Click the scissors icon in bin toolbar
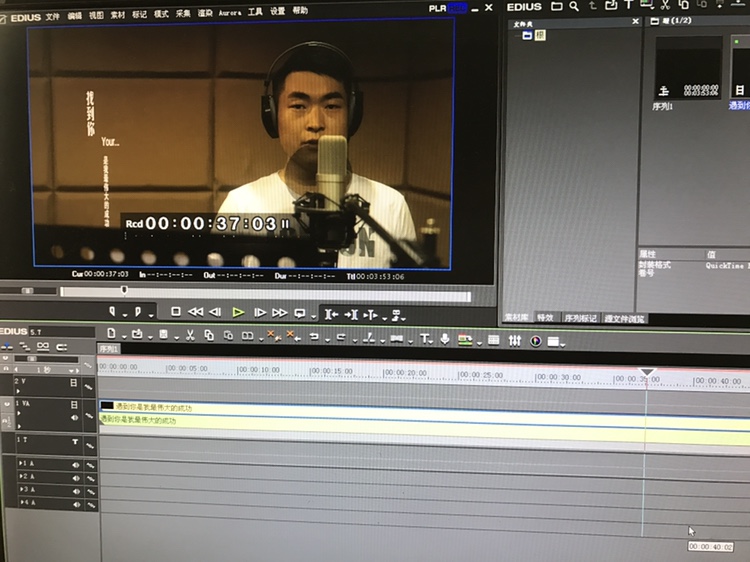The height and width of the screenshot is (562, 750). coord(665,5)
